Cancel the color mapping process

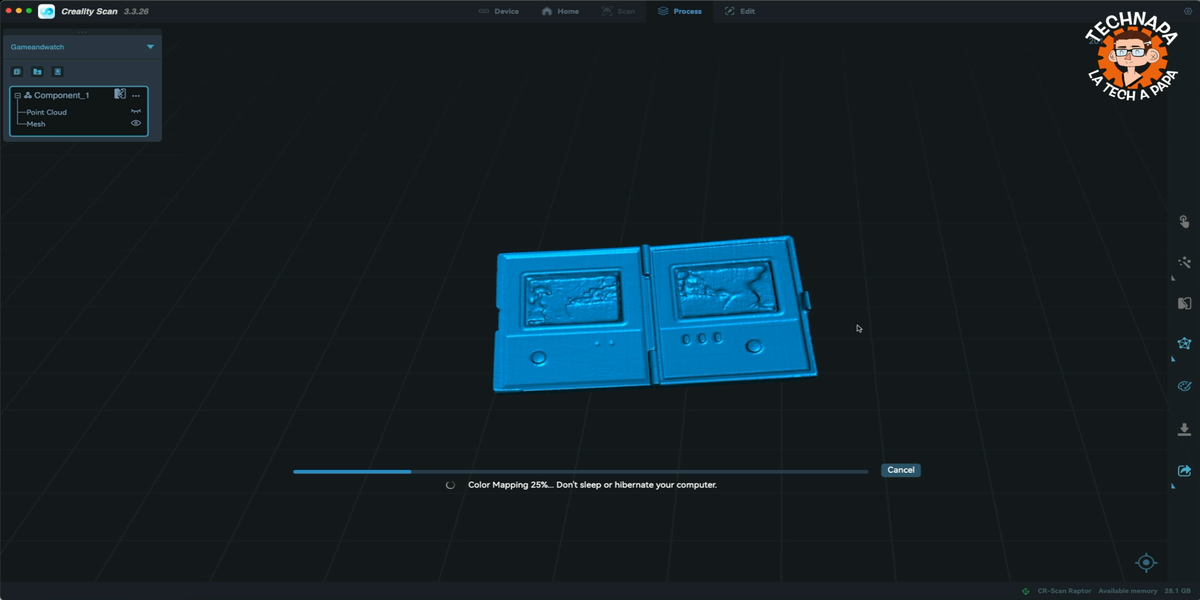(x=900, y=470)
